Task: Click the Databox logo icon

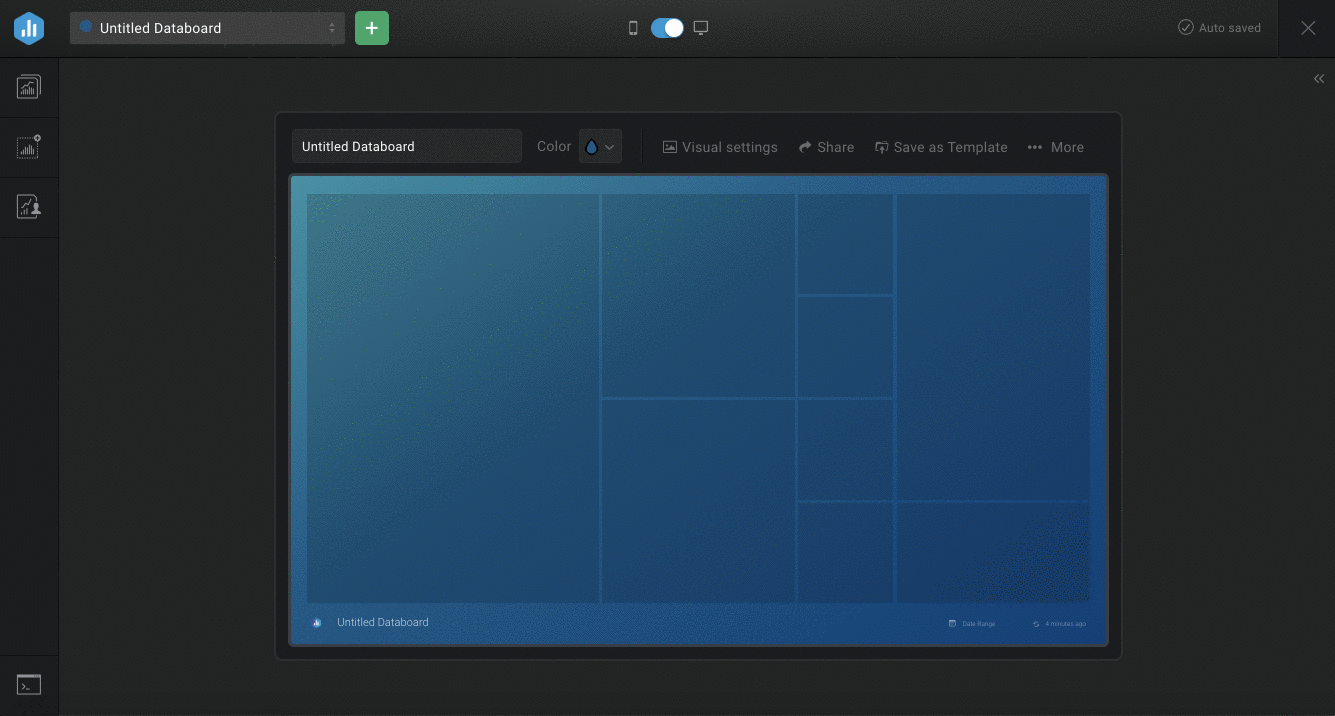Action: click(29, 28)
